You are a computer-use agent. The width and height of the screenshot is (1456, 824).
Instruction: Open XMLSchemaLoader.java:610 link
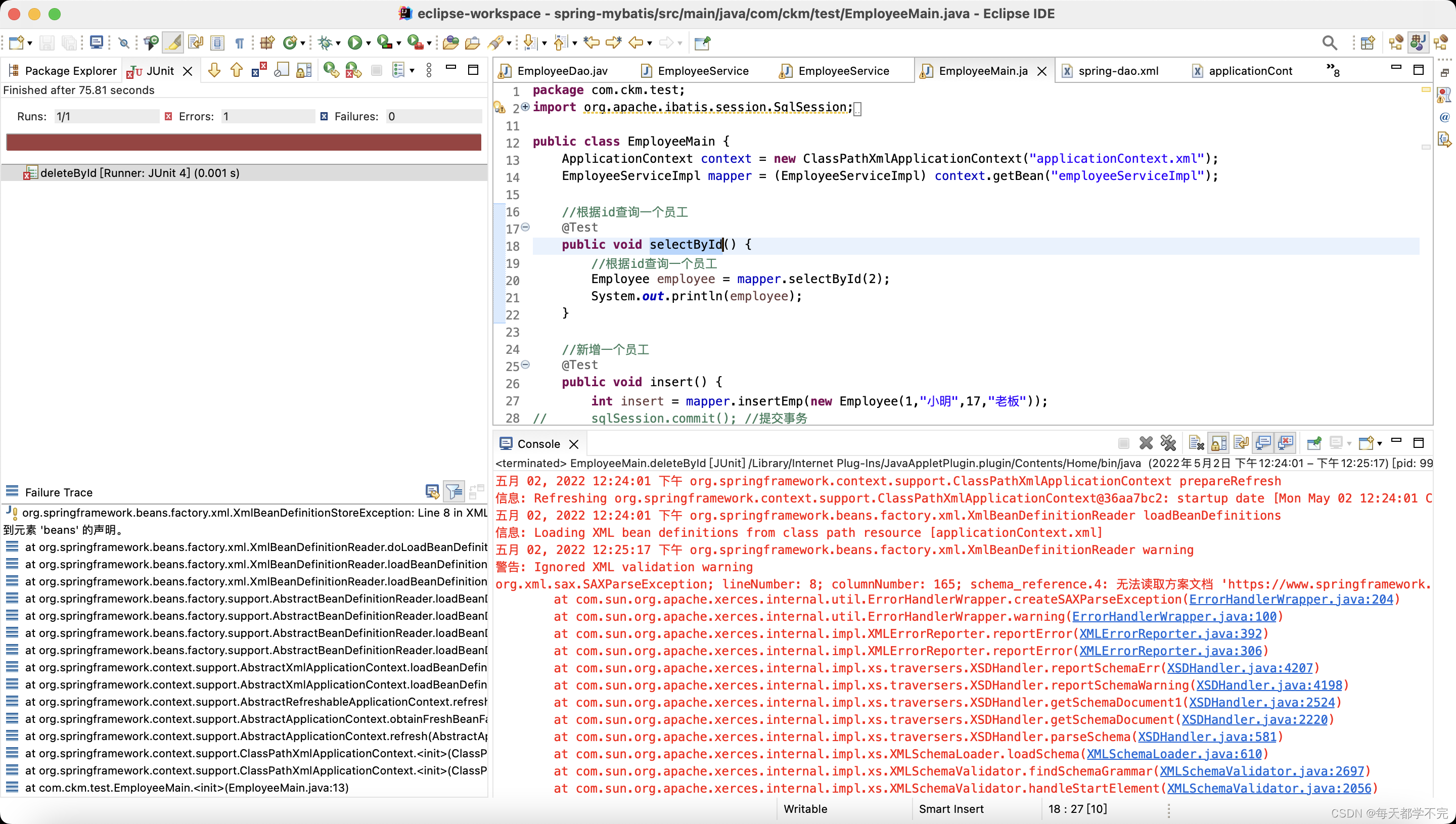point(1173,754)
